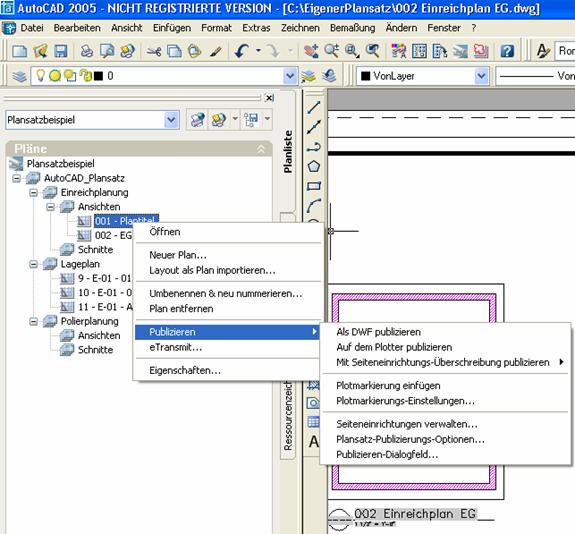This screenshot has width=575, height=534.
Task: Open the DesignCenter icon
Action: pyautogui.click(x=419, y=51)
